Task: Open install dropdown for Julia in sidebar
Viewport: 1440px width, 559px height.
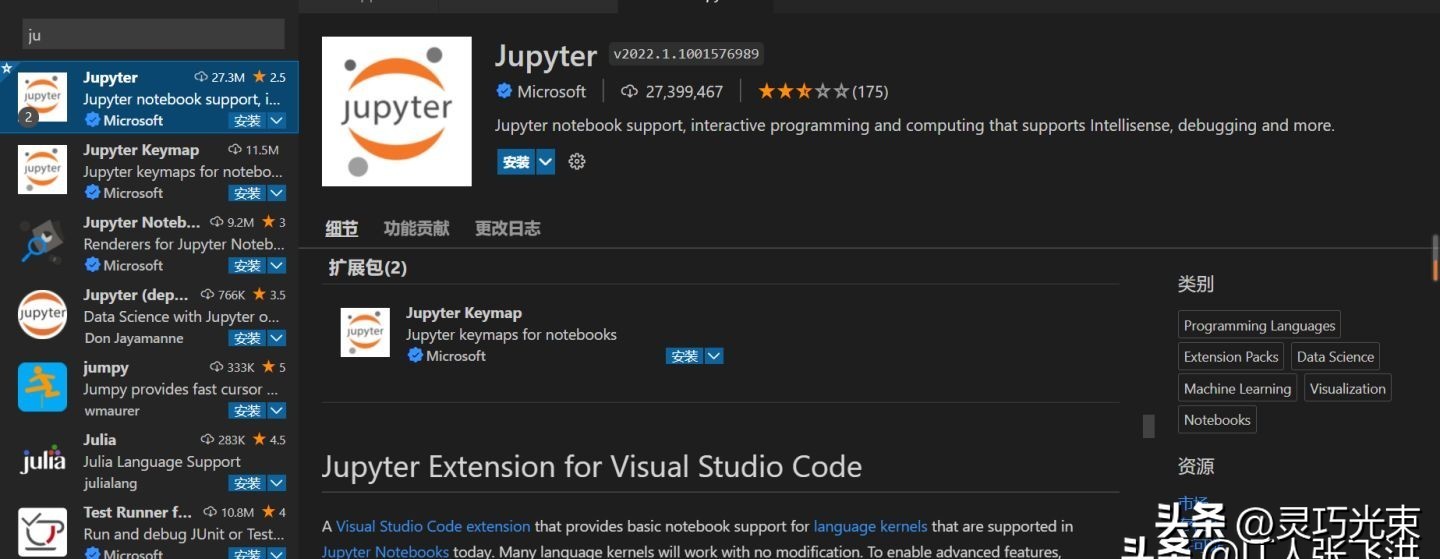Action: (277, 483)
